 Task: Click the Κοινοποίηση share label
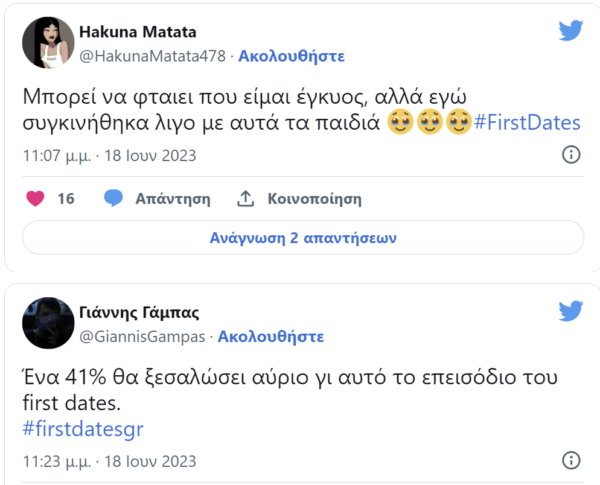(314, 199)
